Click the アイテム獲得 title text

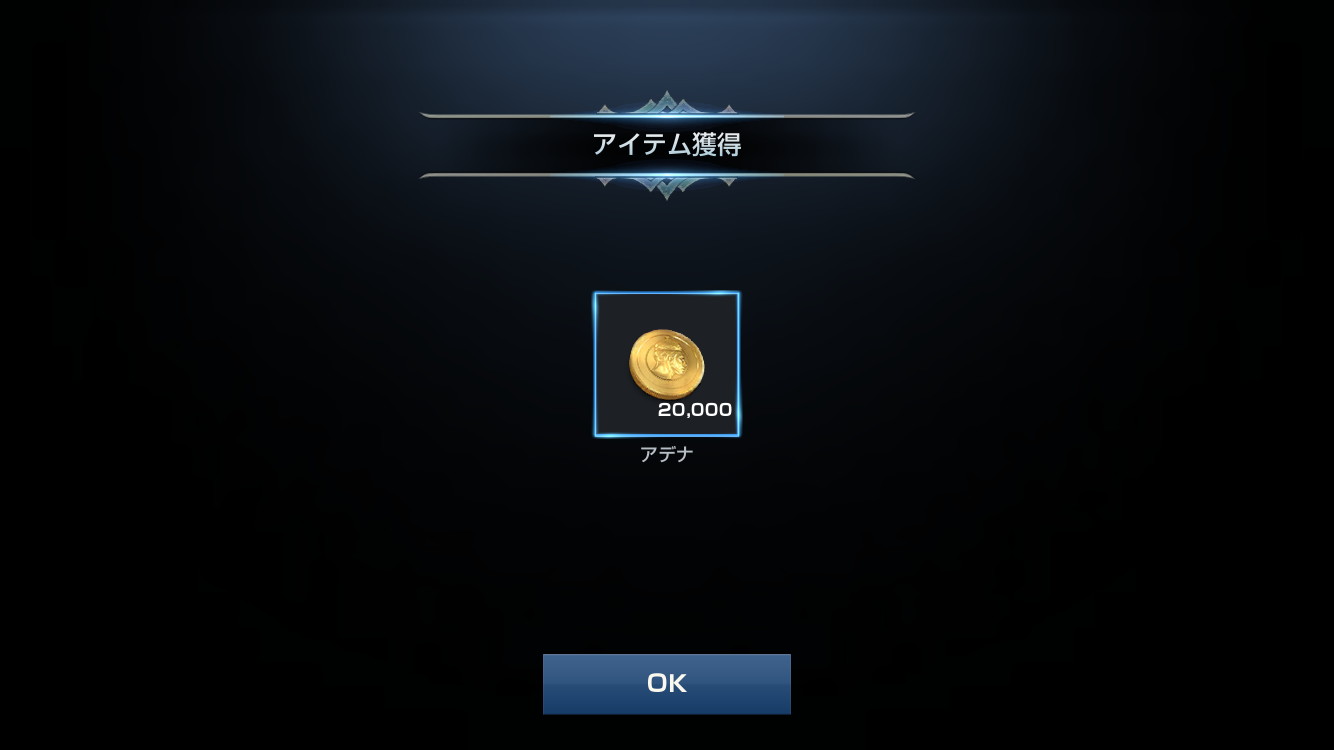tap(666, 144)
